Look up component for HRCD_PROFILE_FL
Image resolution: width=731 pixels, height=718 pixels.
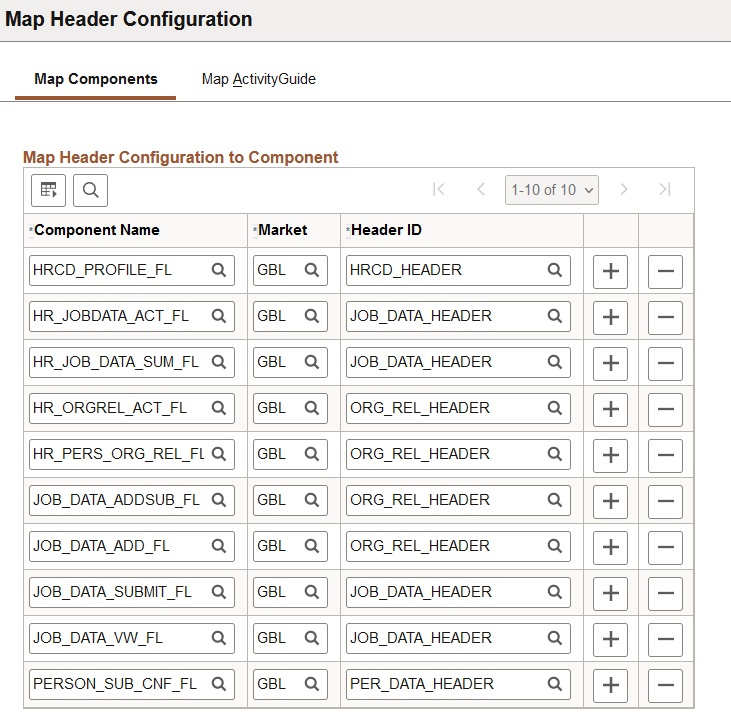click(219, 270)
